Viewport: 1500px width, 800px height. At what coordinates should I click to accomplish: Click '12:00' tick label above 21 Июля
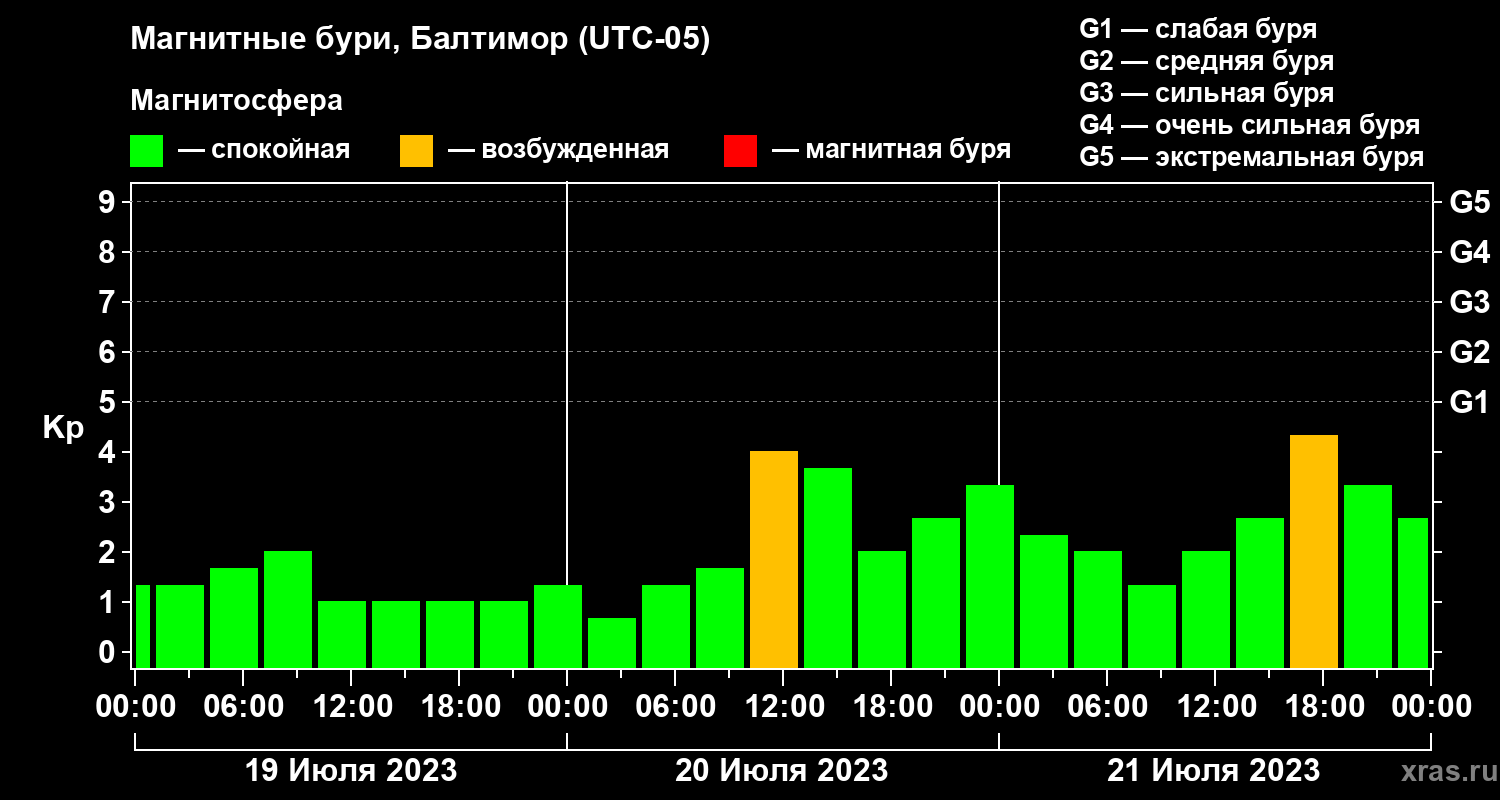coord(1215,707)
